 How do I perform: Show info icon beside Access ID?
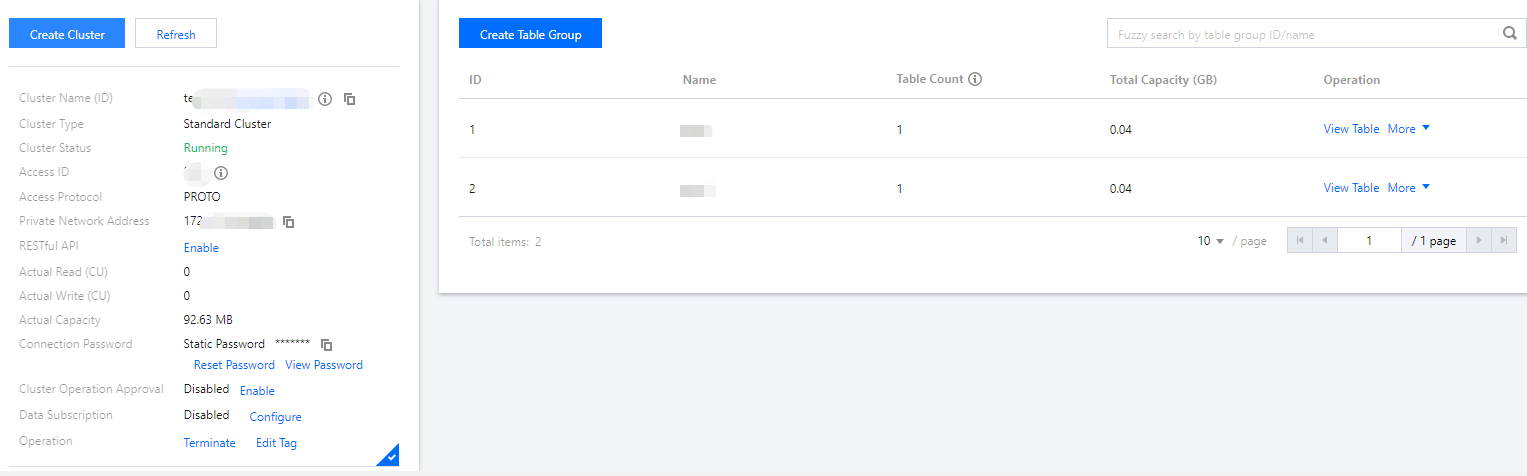221,172
